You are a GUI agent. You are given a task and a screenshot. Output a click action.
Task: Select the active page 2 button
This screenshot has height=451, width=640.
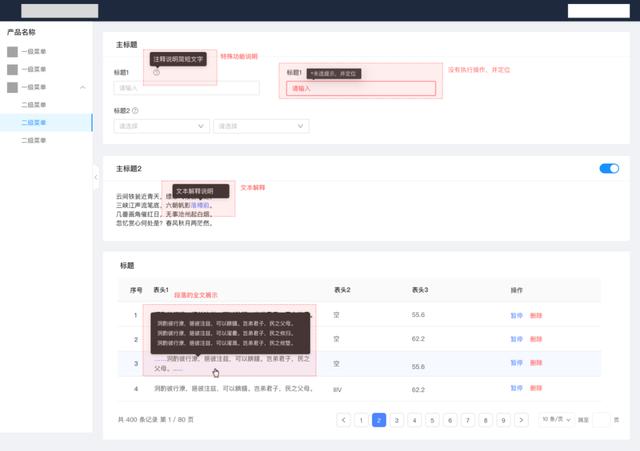coord(379,420)
